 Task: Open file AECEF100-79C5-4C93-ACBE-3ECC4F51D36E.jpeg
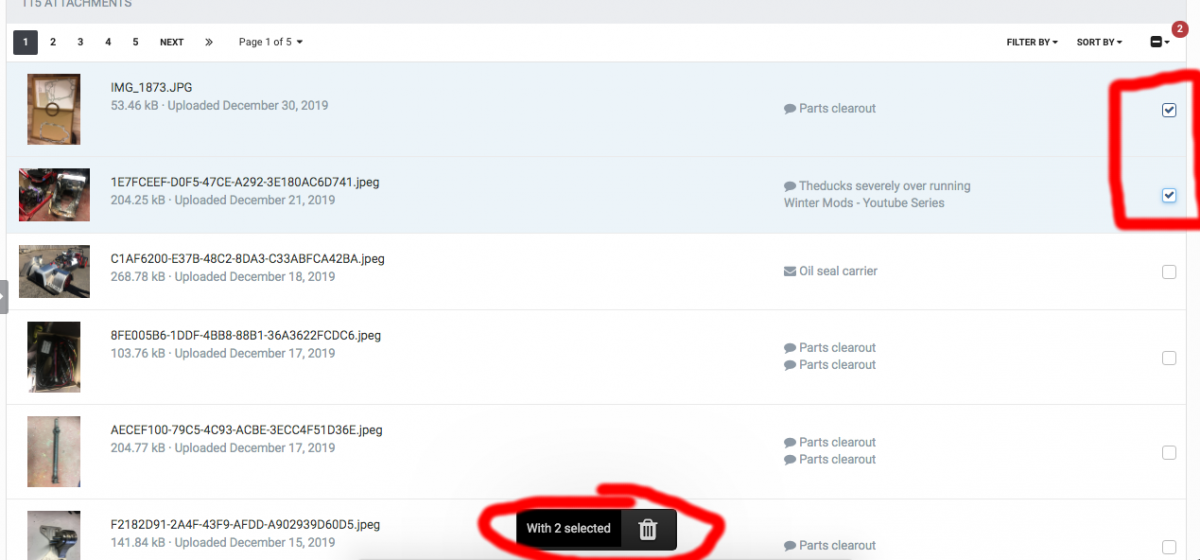tap(246, 430)
